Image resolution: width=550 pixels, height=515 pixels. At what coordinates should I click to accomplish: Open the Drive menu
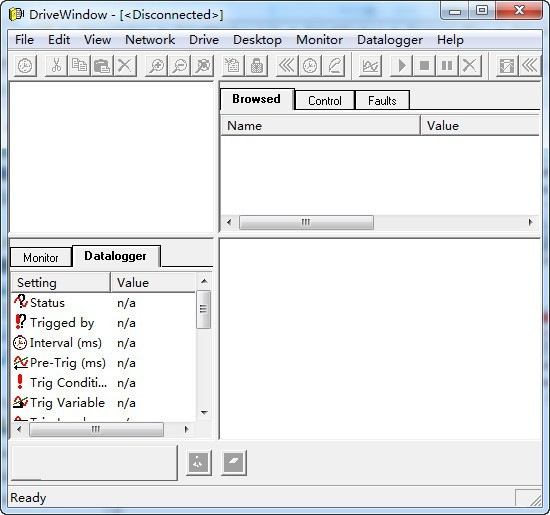[x=204, y=40]
